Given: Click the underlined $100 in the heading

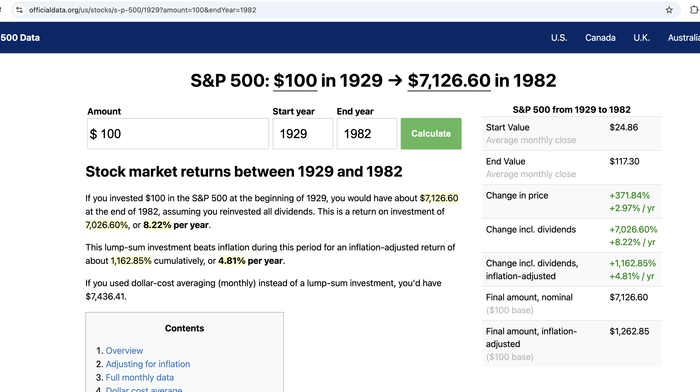Looking at the screenshot, I should 295,81.
